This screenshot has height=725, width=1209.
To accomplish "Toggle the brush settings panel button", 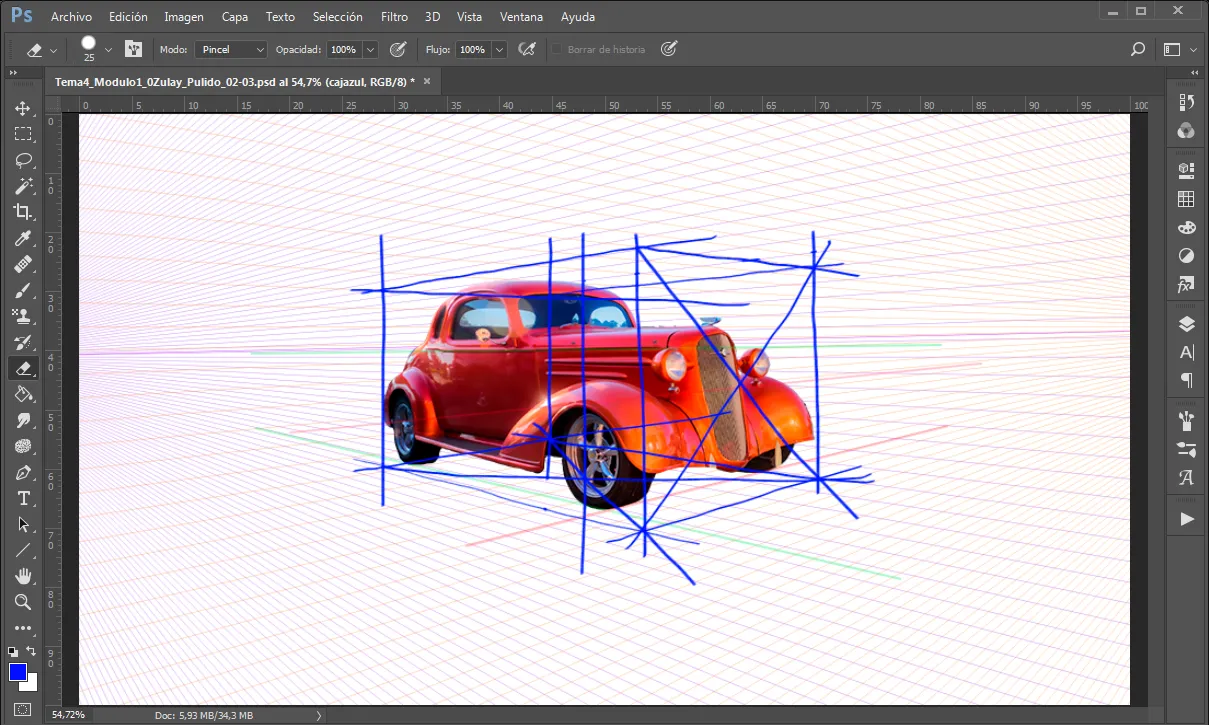I will [x=133, y=49].
